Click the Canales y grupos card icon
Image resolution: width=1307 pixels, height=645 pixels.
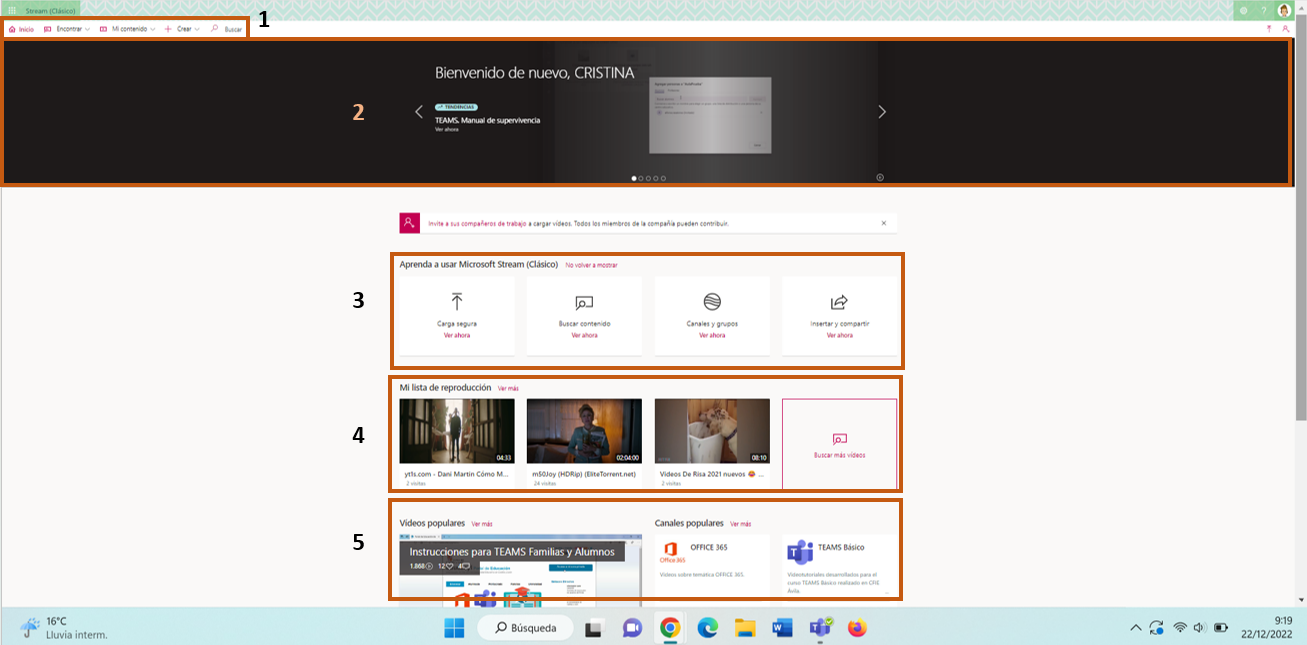712,302
